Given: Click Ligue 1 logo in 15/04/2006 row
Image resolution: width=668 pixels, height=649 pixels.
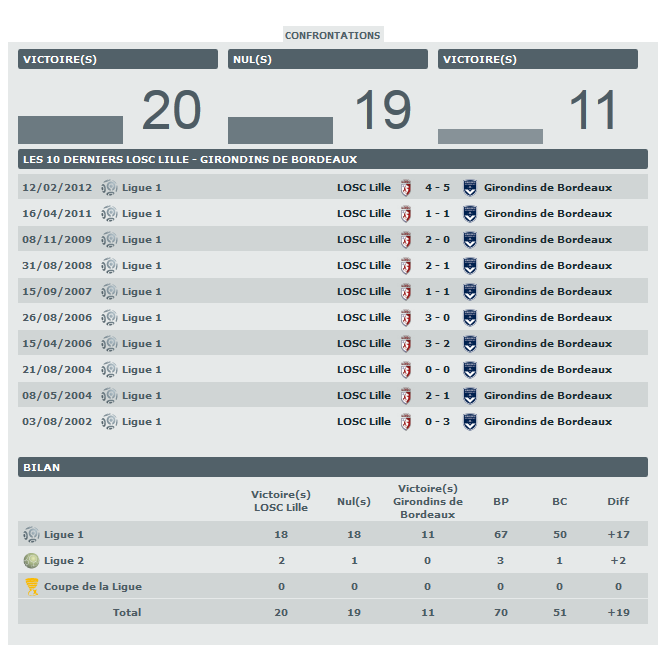Looking at the screenshot, I should coord(109,344).
